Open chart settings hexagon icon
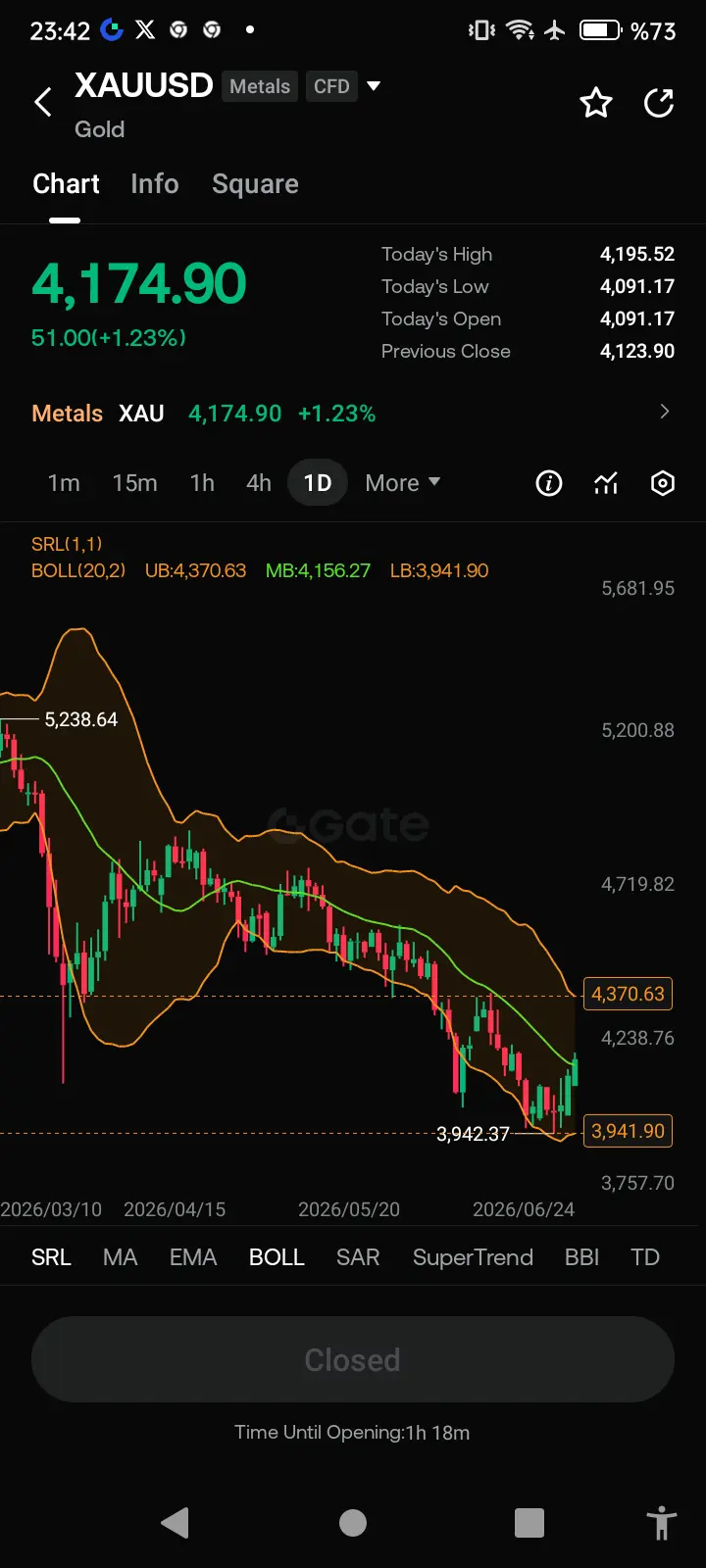This screenshot has width=706, height=1568. tap(663, 483)
